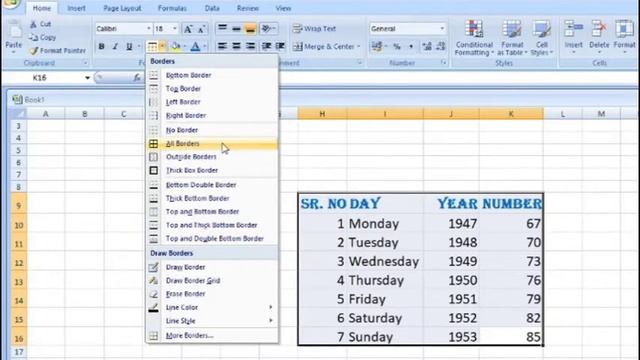Click the Bottom Align icon

[x=250, y=29]
